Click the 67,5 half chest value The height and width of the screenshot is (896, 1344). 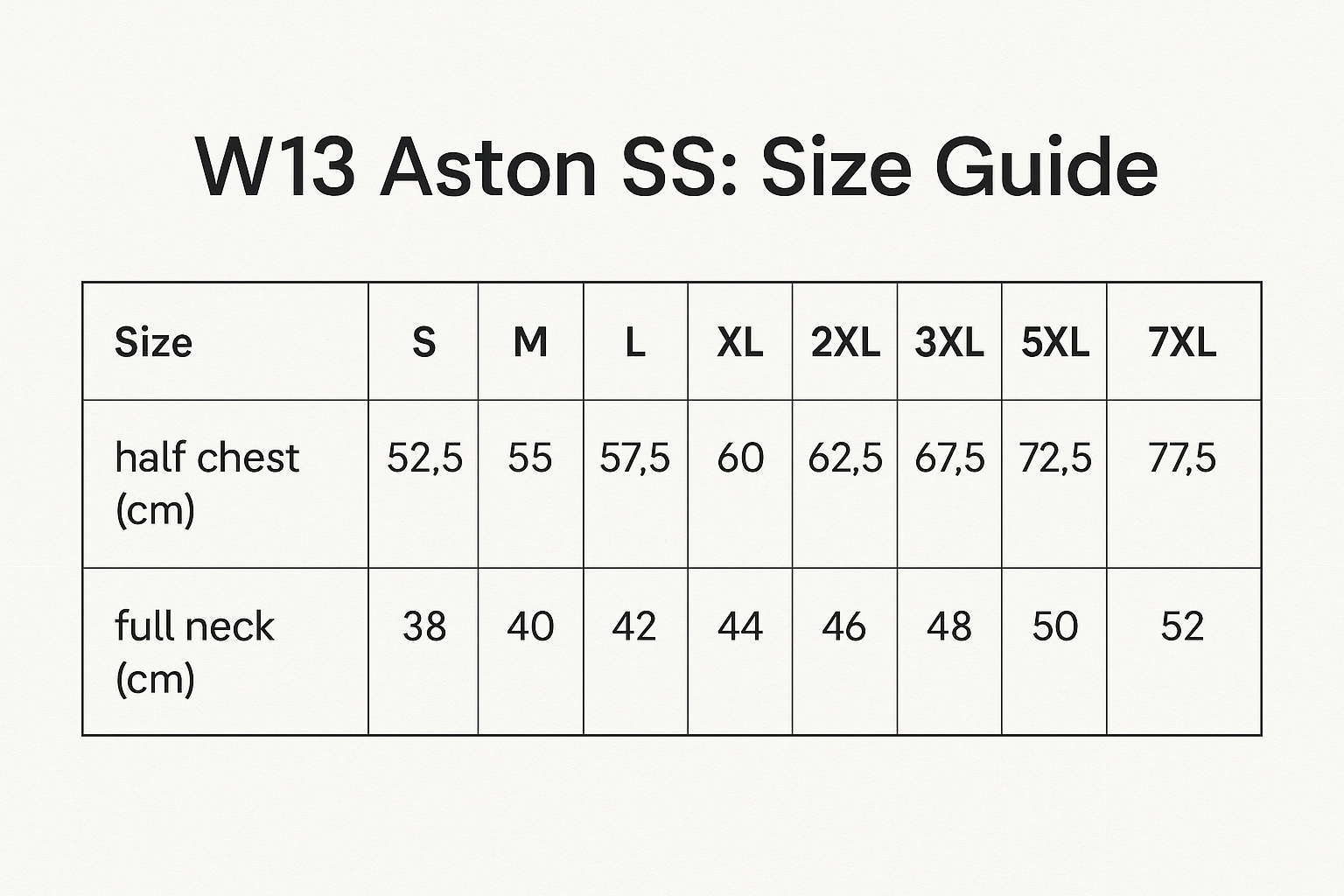point(949,458)
